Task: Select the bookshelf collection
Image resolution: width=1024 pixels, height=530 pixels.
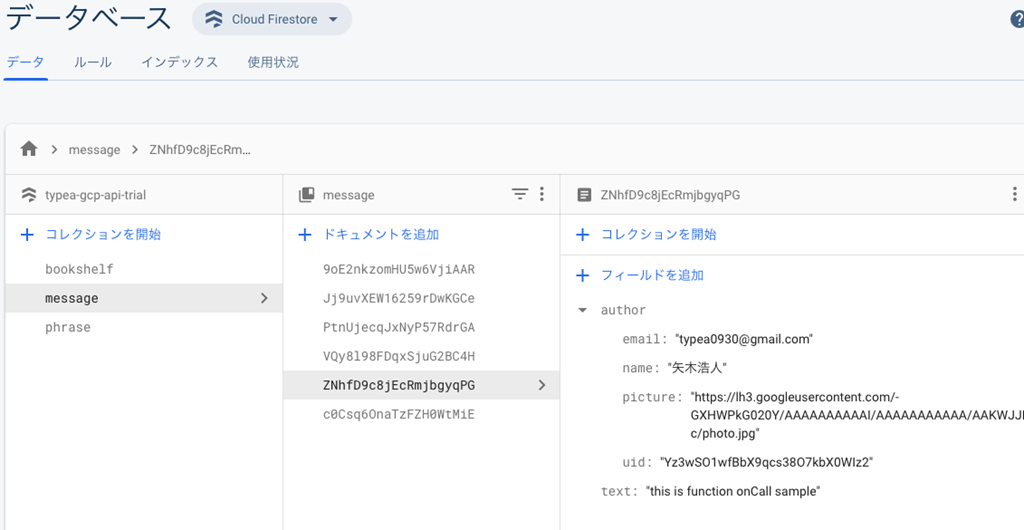Action: 79,269
